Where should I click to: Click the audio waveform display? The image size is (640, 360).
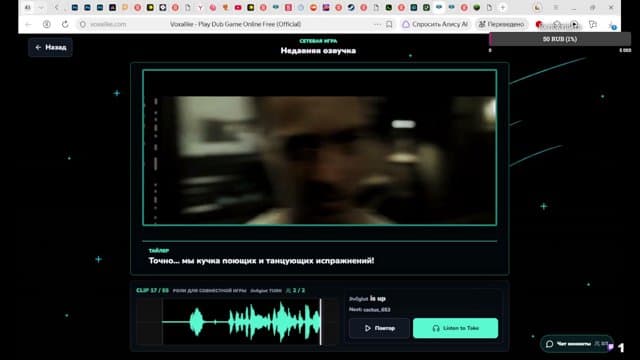pos(238,322)
